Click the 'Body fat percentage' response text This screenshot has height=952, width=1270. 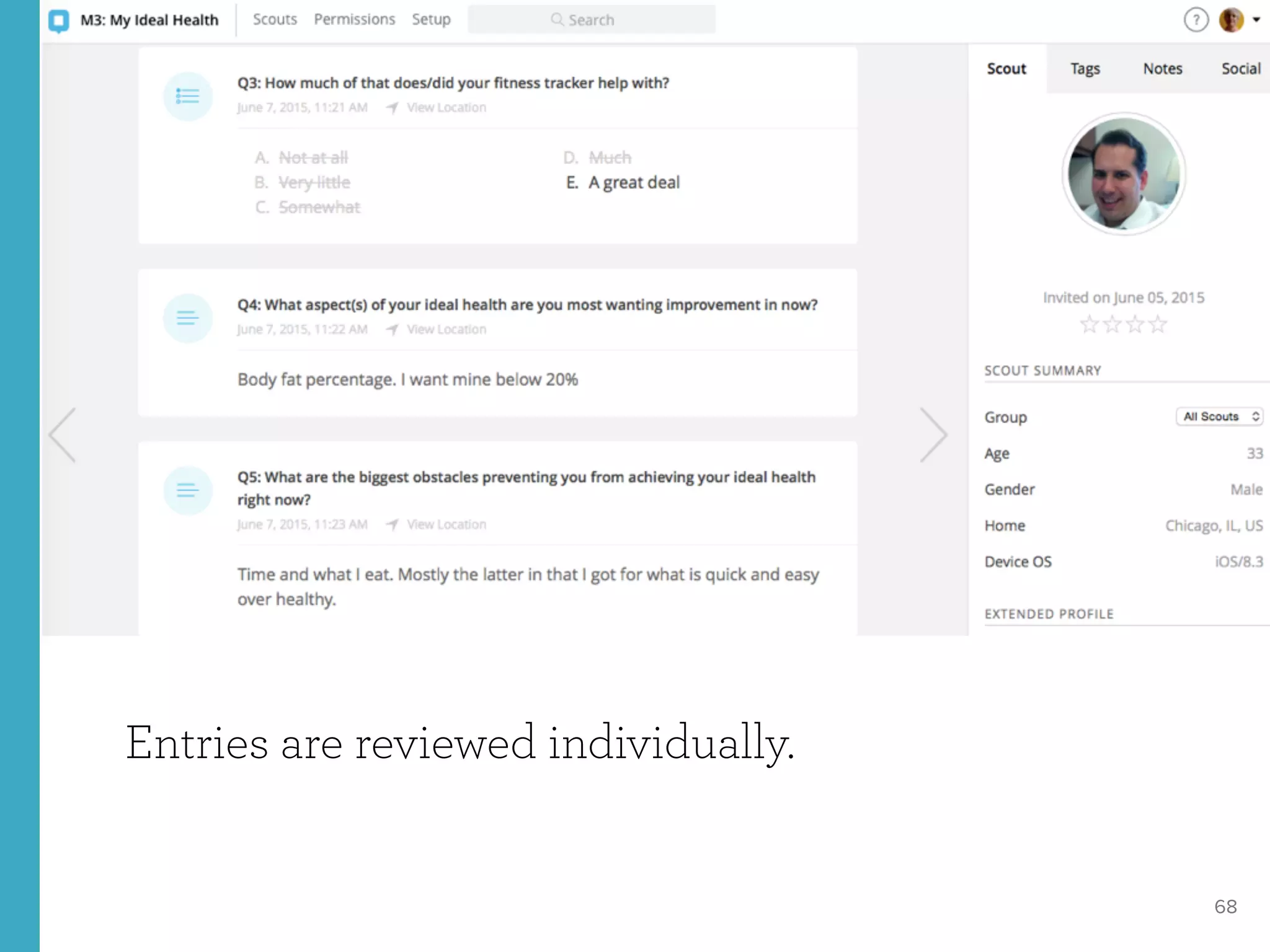click(x=407, y=379)
